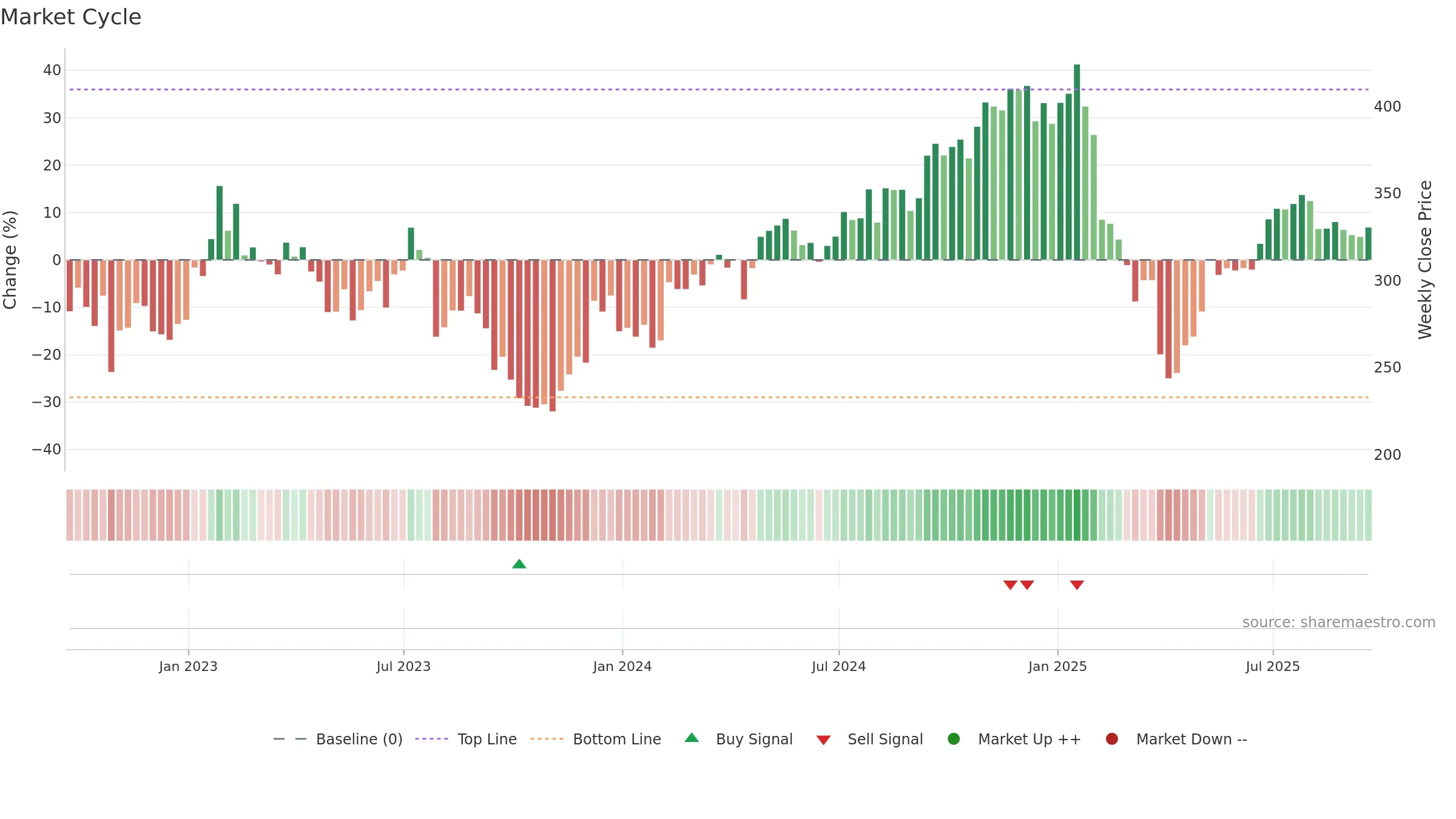Click the Jan 2023 x-axis label

coord(188,666)
